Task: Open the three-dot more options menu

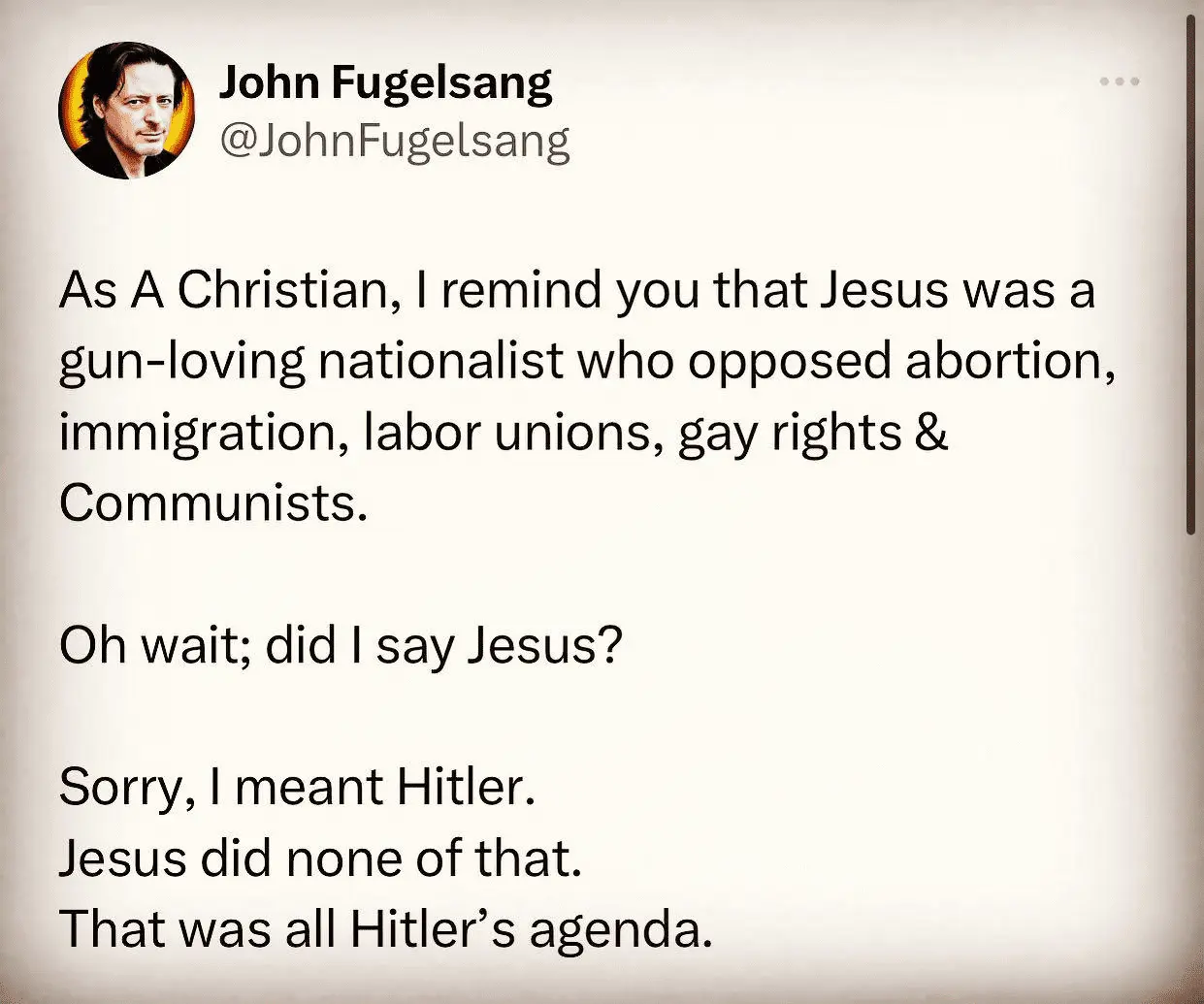Action: tap(1119, 82)
